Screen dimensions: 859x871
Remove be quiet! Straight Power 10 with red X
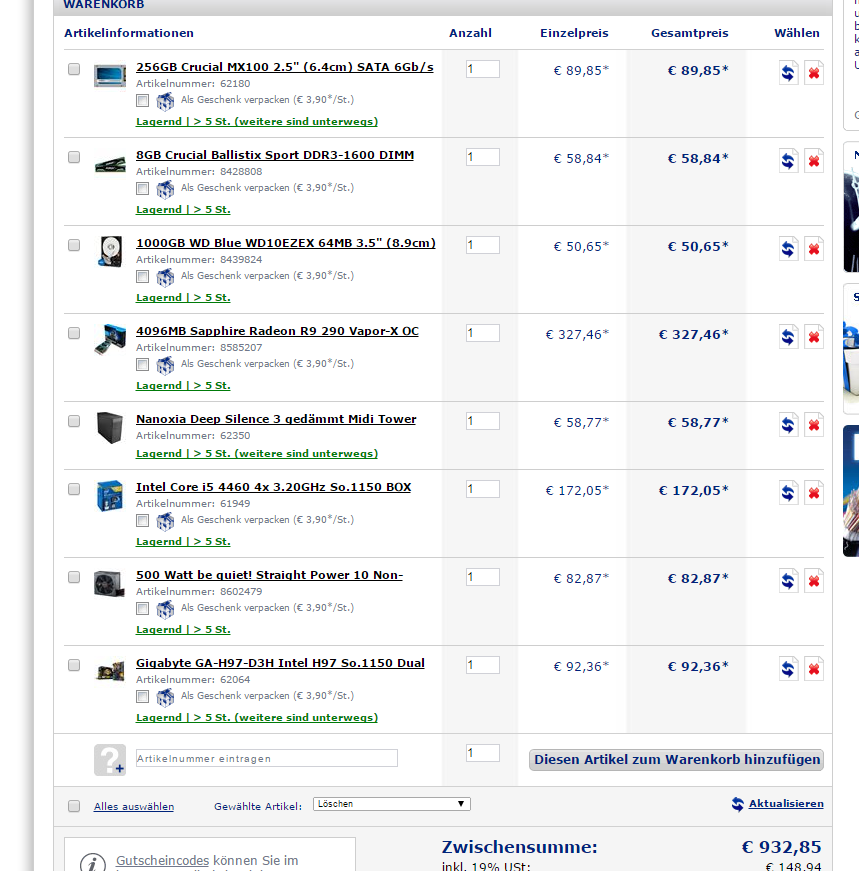coord(813,581)
